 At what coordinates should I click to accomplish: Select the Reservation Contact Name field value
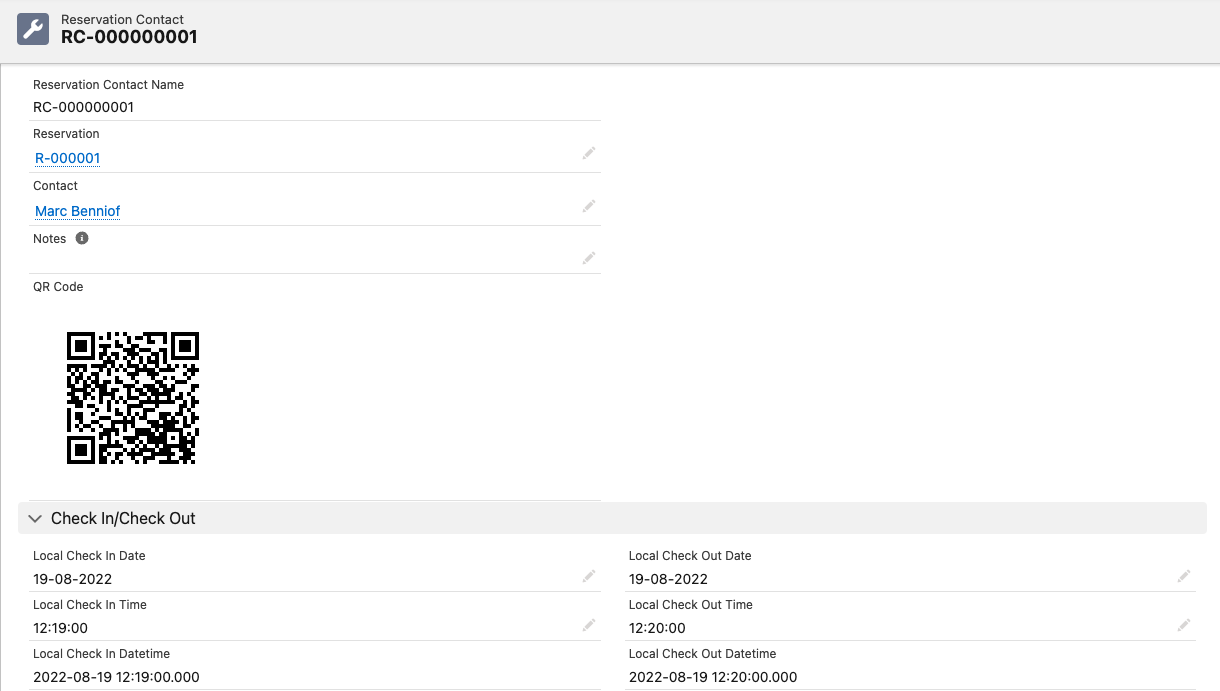(x=83, y=107)
